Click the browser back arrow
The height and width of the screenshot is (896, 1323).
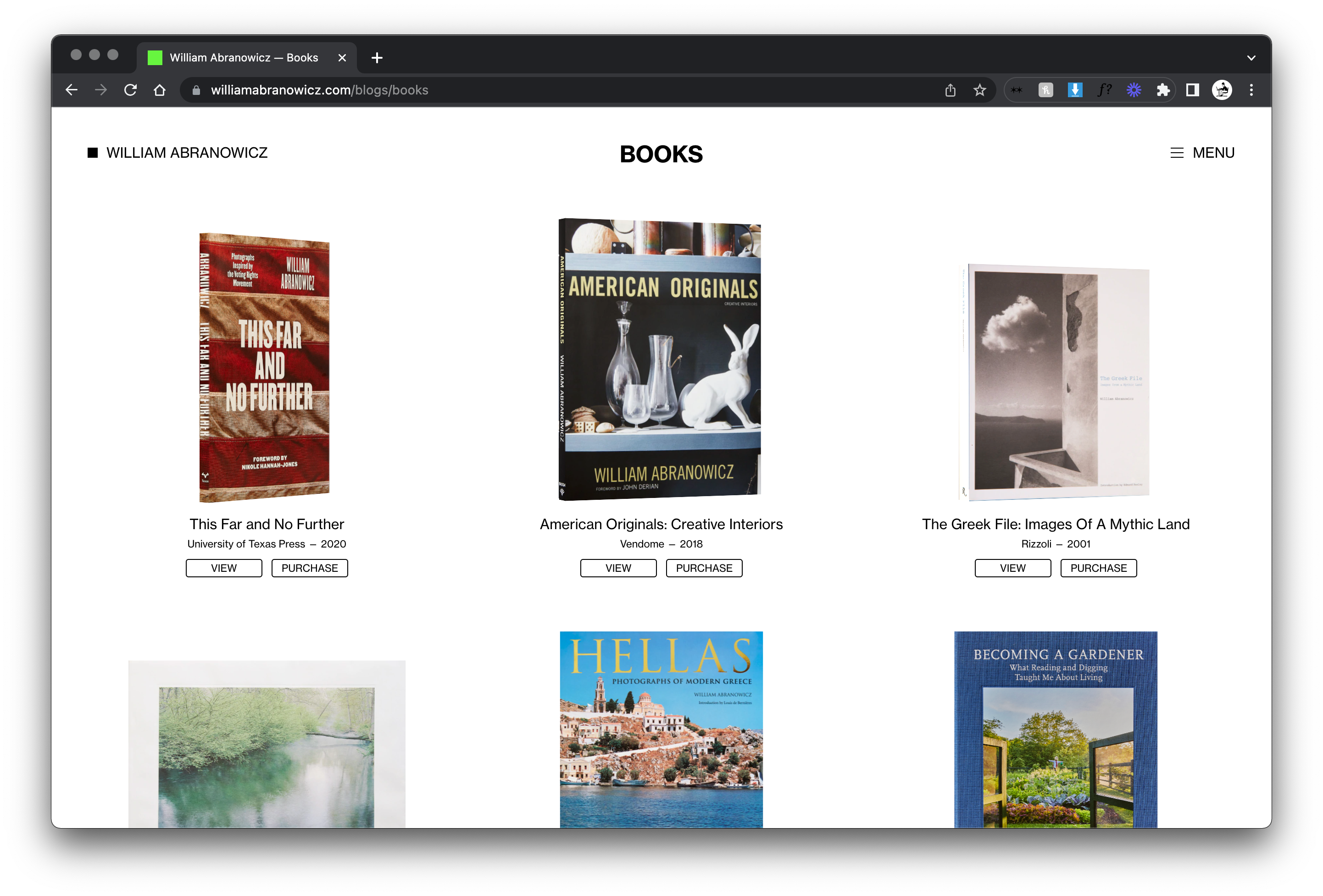click(72, 90)
